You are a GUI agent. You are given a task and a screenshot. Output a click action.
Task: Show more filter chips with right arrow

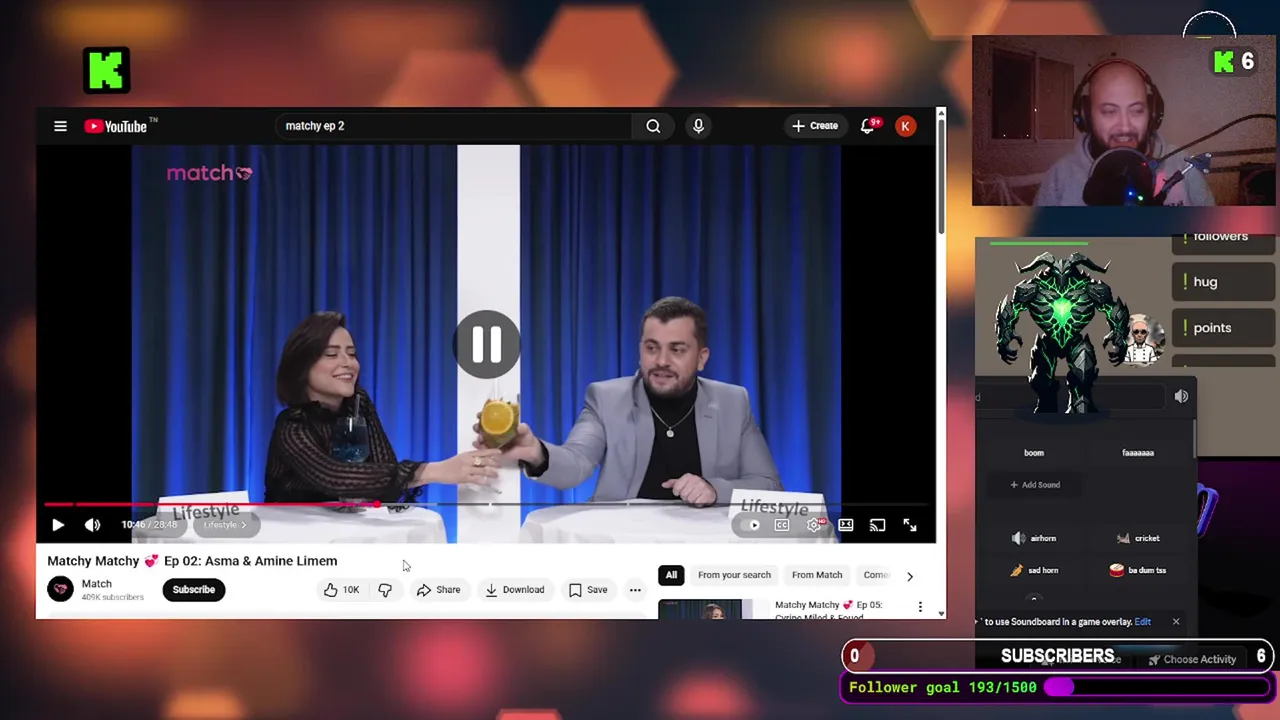tap(909, 576)
